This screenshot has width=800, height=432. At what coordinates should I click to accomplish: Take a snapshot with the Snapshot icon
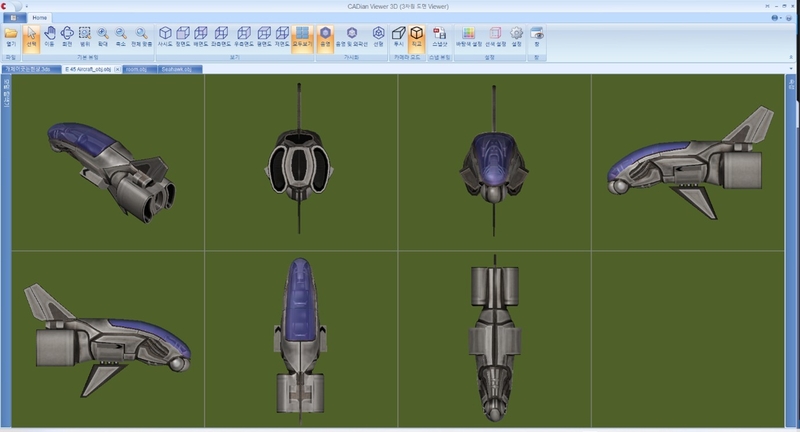pyautogui.click(x=438, y=37)
